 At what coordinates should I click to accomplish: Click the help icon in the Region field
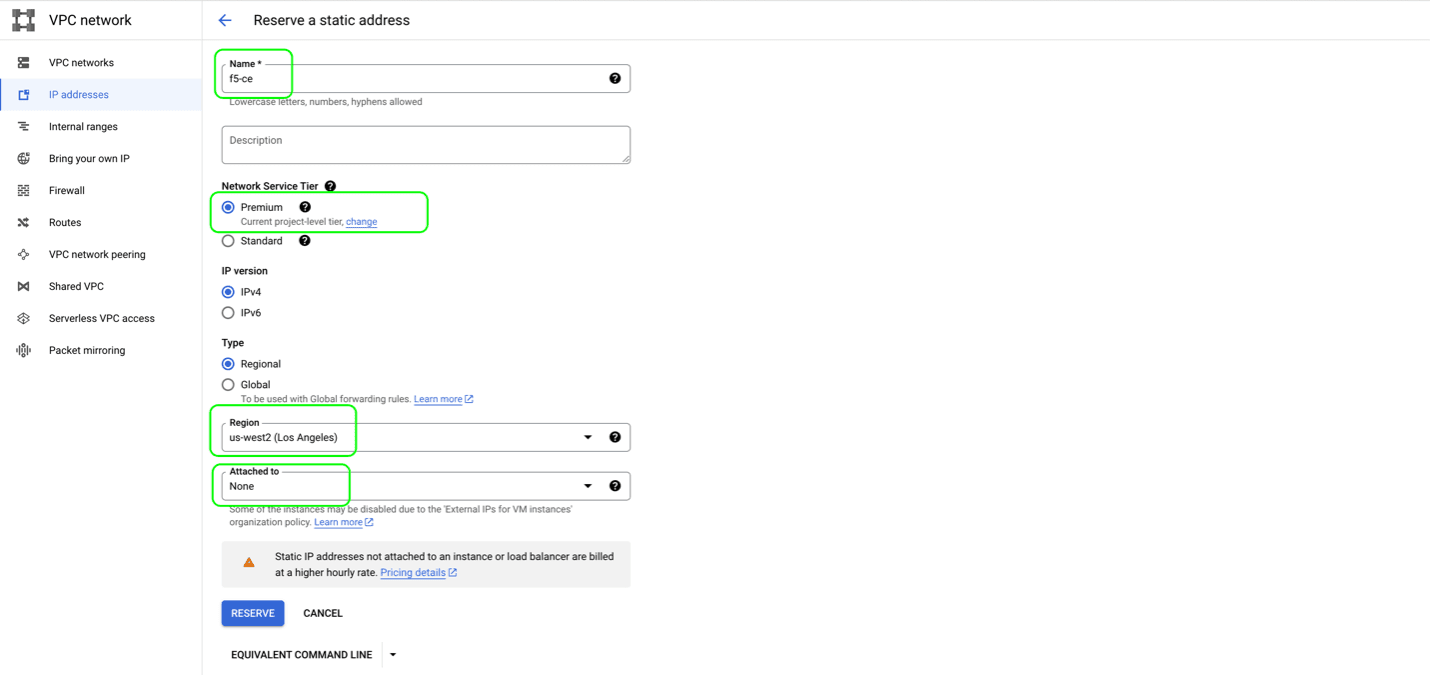tap(615, 437)
